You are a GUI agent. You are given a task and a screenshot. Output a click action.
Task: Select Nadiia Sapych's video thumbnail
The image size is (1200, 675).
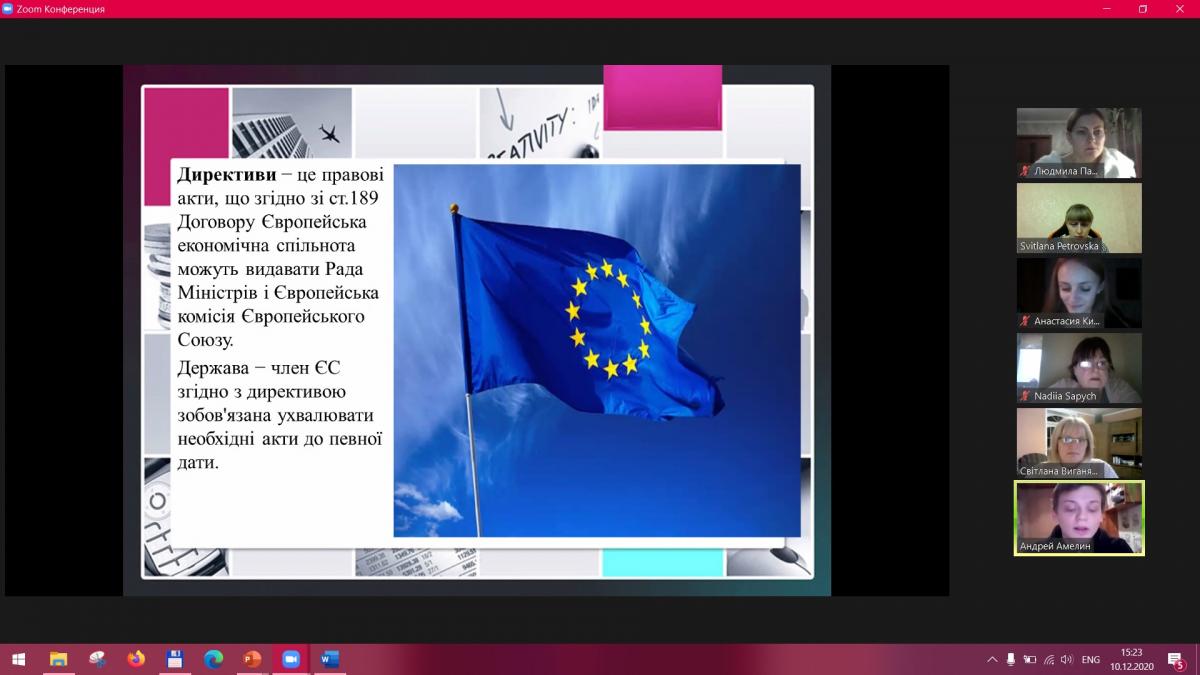(x=1079, y=368)
